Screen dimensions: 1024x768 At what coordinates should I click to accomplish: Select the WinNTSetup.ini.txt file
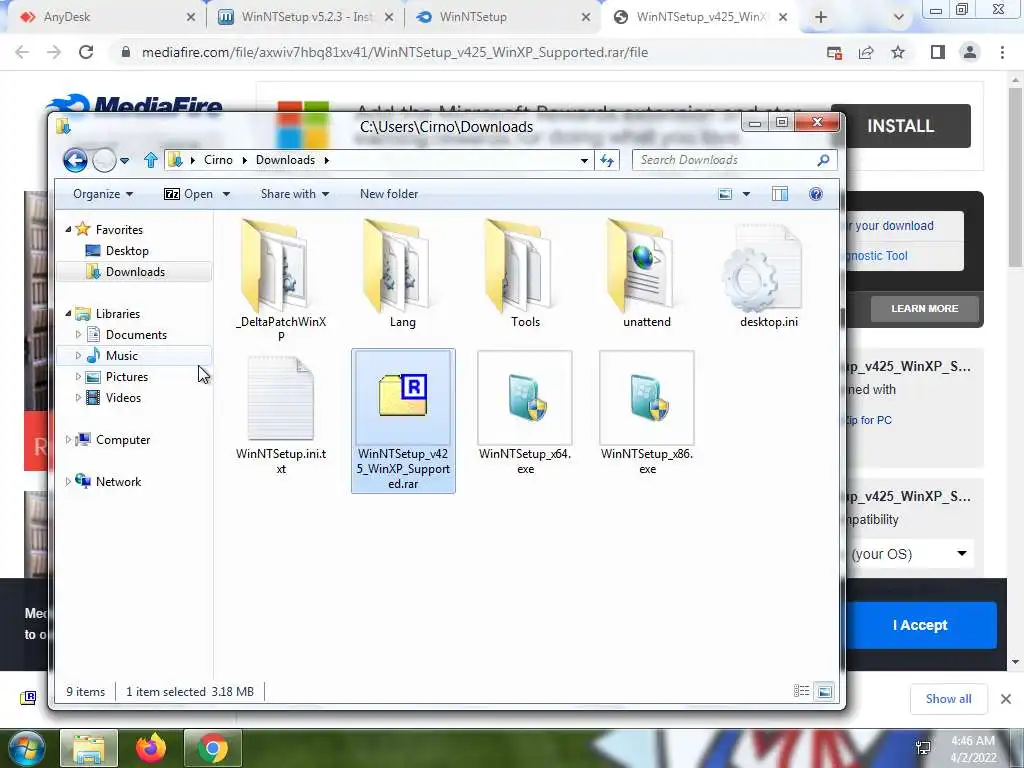(281, 414)
